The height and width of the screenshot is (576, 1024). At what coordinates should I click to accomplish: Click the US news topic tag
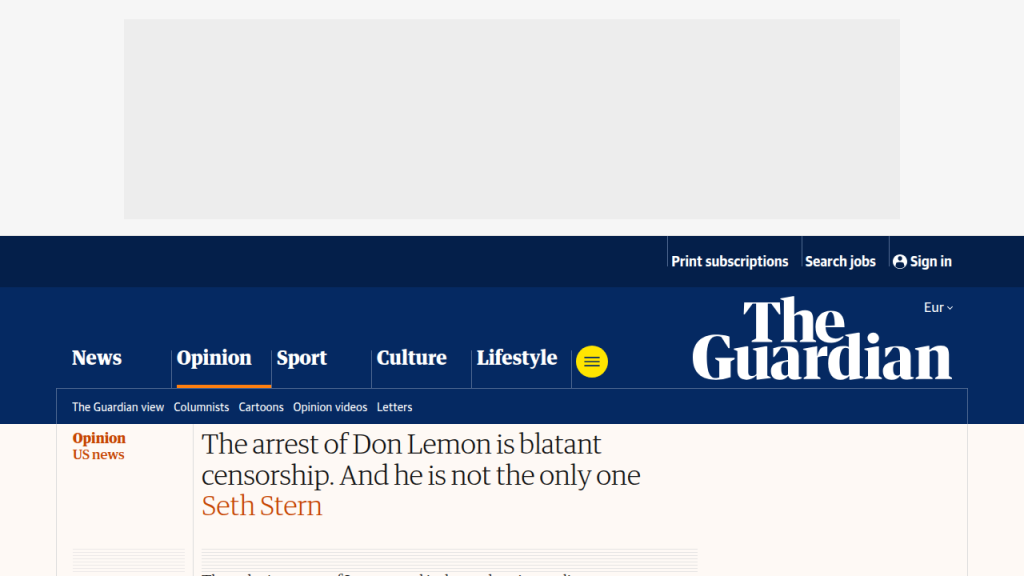click(98, 455)
